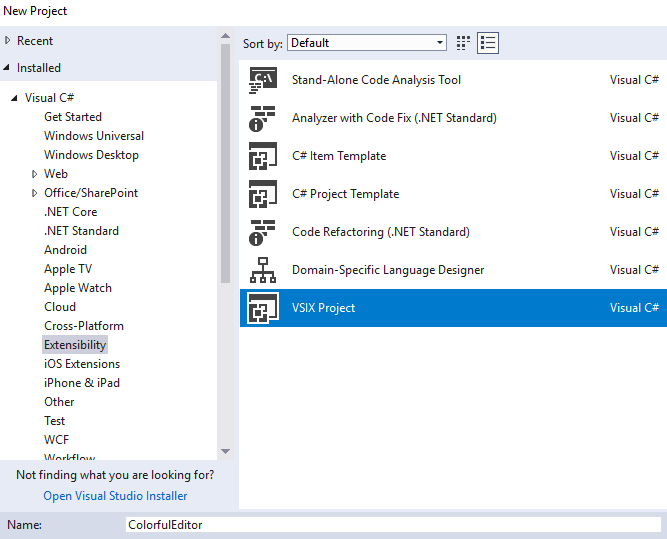The width and height of the screenshot is (667, 539).
Task: Select the .NET Core category
Action: pos(71,211)
